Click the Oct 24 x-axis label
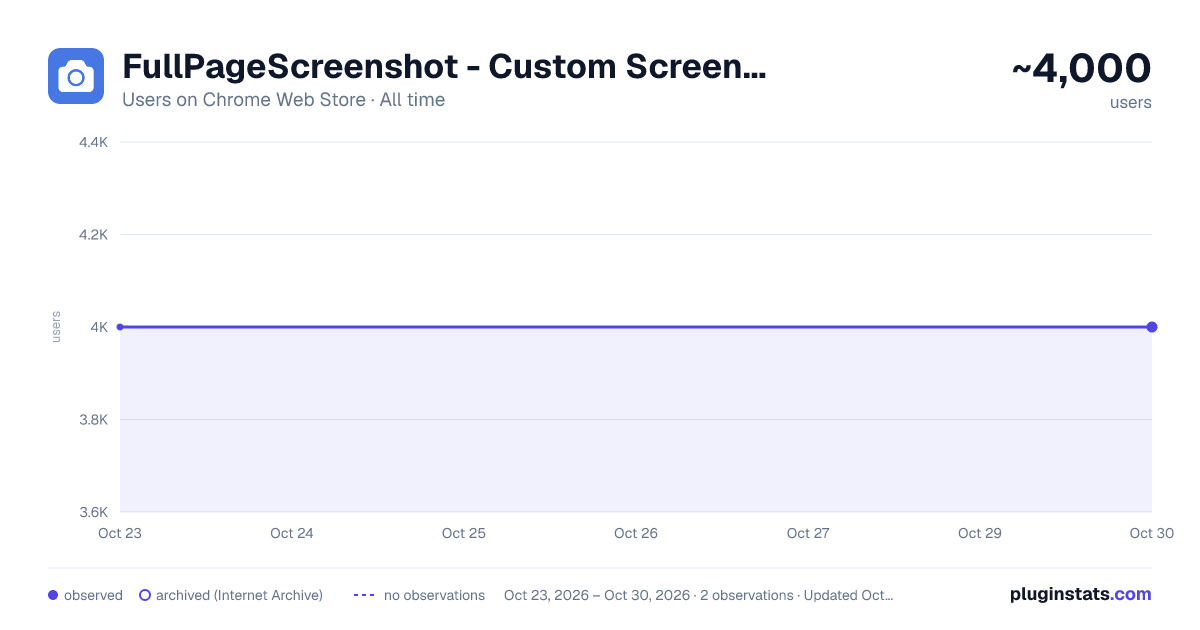1200x630 pixels. tap(292, 533)
